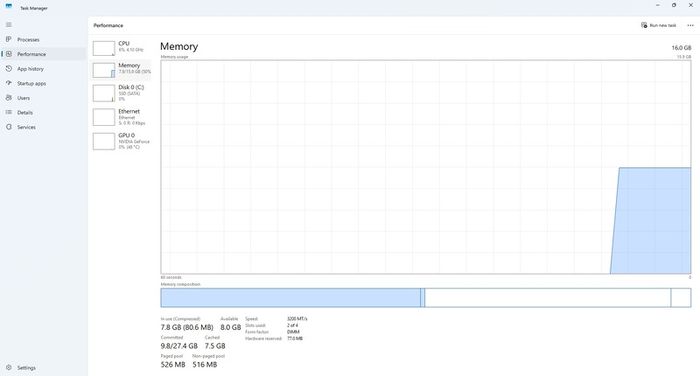The height and width of the screenshot is (376, 700).
Task: Open the hamburger navigation menu
Action: pyautogui.click(x=8, y=25)
